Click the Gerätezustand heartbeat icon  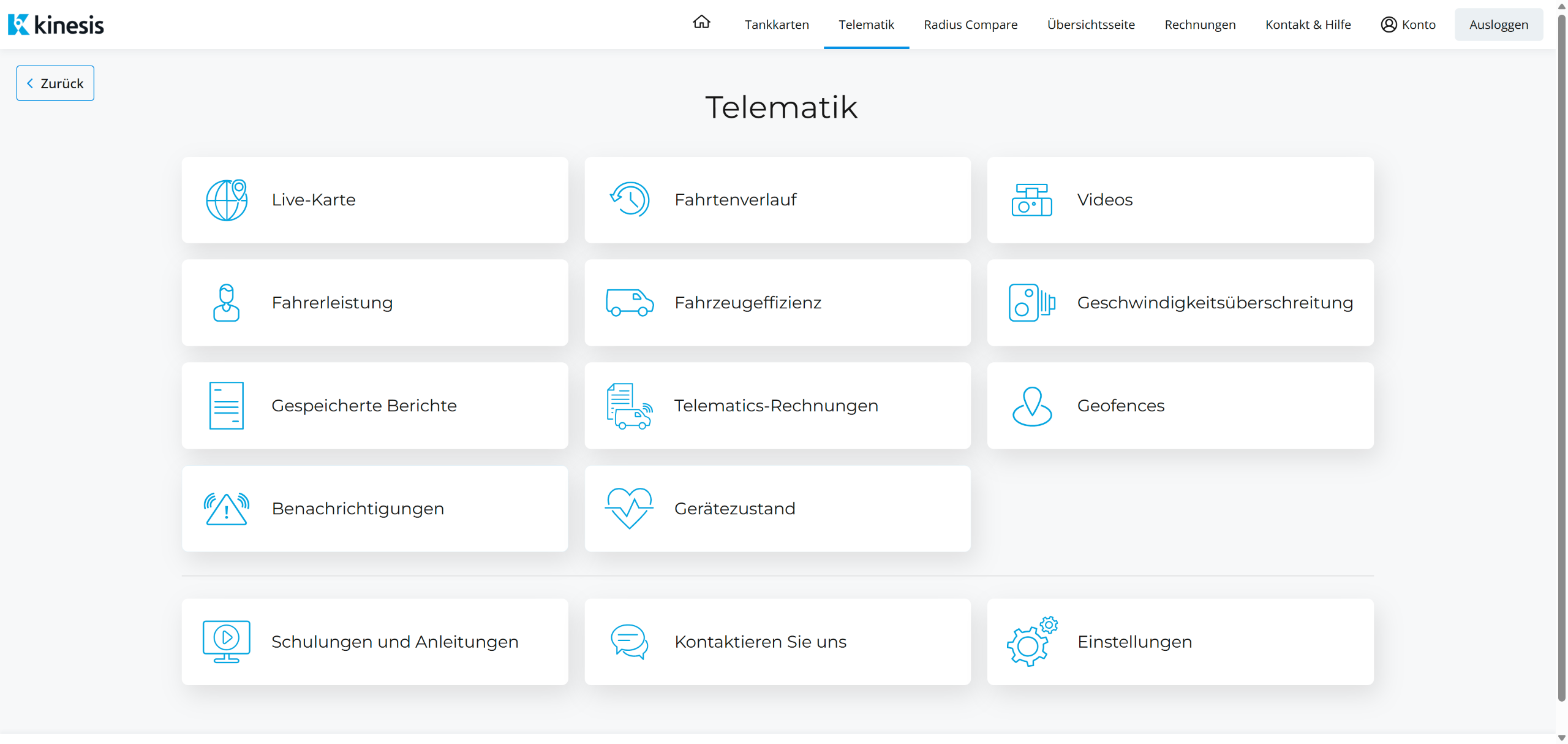(629, 509)
